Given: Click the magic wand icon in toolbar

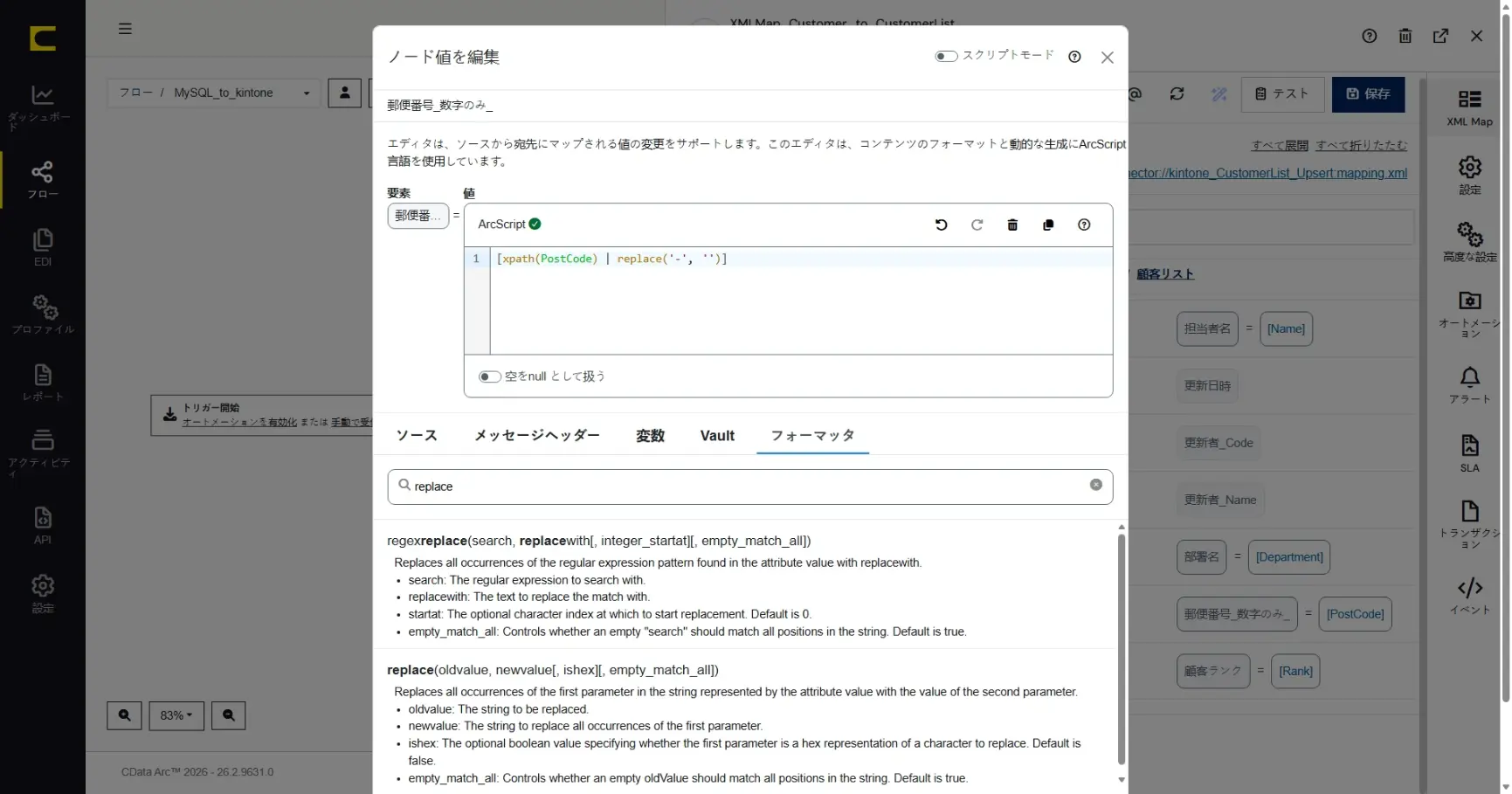Looking at the screenshot, I should pos(1219,93).
